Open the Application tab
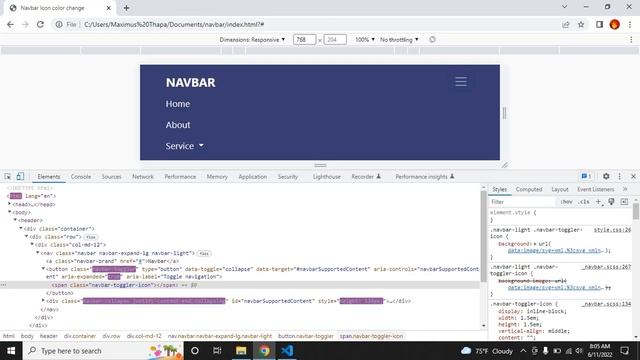Screen dimensions: 640x360 click(x=253, y=176)
